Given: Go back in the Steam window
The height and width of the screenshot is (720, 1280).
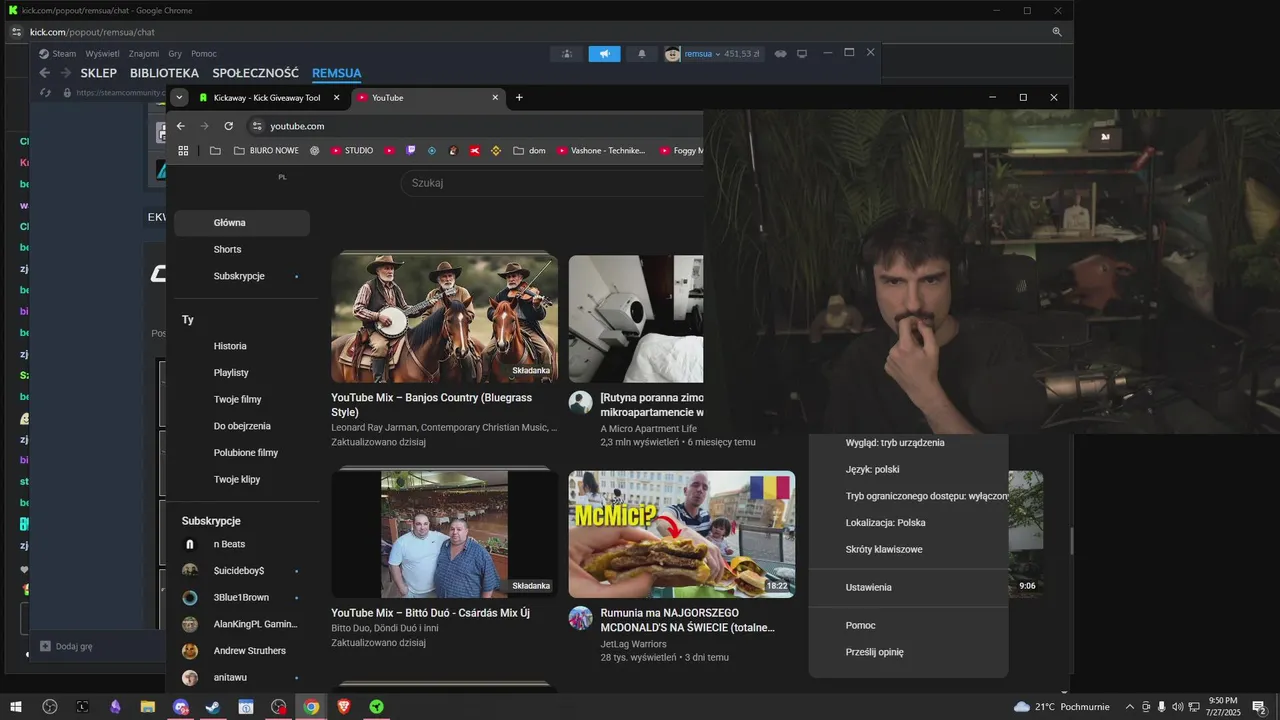Looking at the screenshot, I should 44,73.
